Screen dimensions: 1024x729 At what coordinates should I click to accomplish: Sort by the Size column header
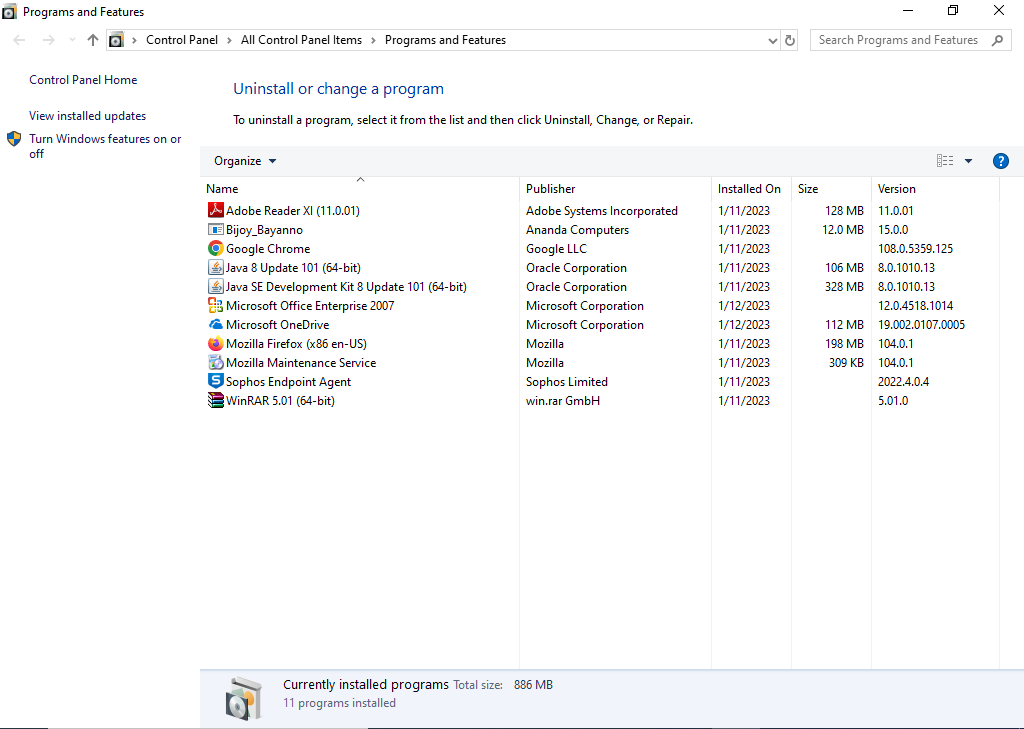coord(831,189)
